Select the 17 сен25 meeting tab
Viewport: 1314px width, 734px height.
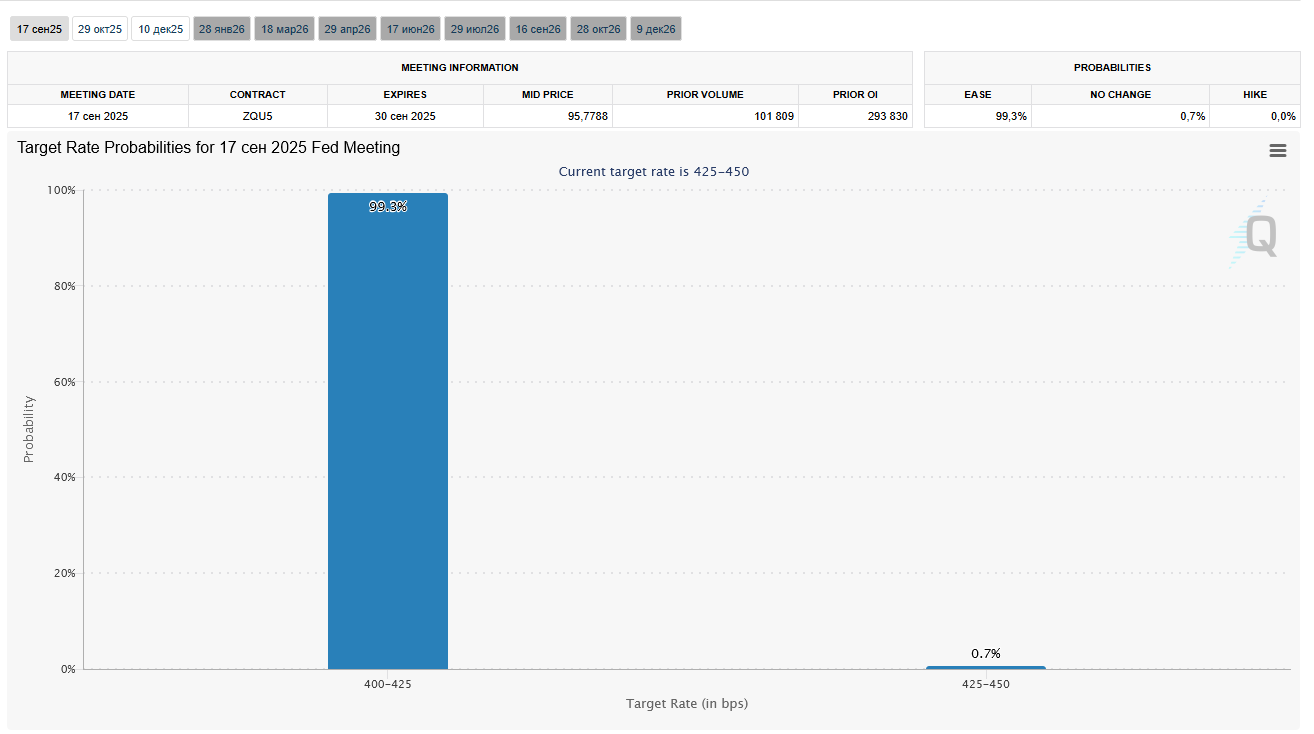click(39, 29)
